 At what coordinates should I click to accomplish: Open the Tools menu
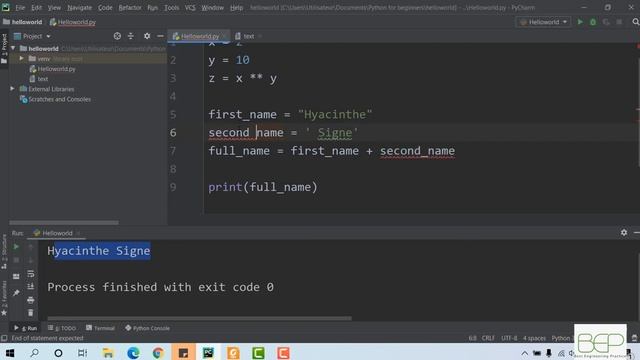[171, 8]
